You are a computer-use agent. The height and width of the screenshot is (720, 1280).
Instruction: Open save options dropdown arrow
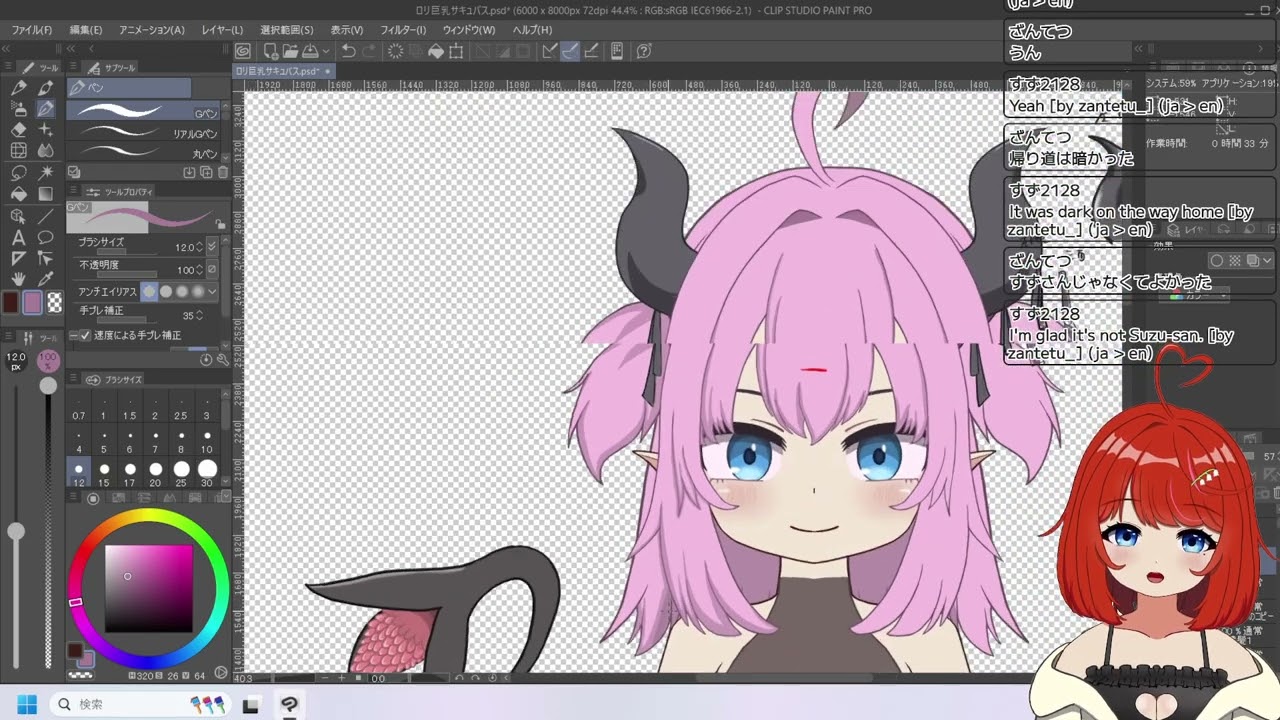pos(326,51)
